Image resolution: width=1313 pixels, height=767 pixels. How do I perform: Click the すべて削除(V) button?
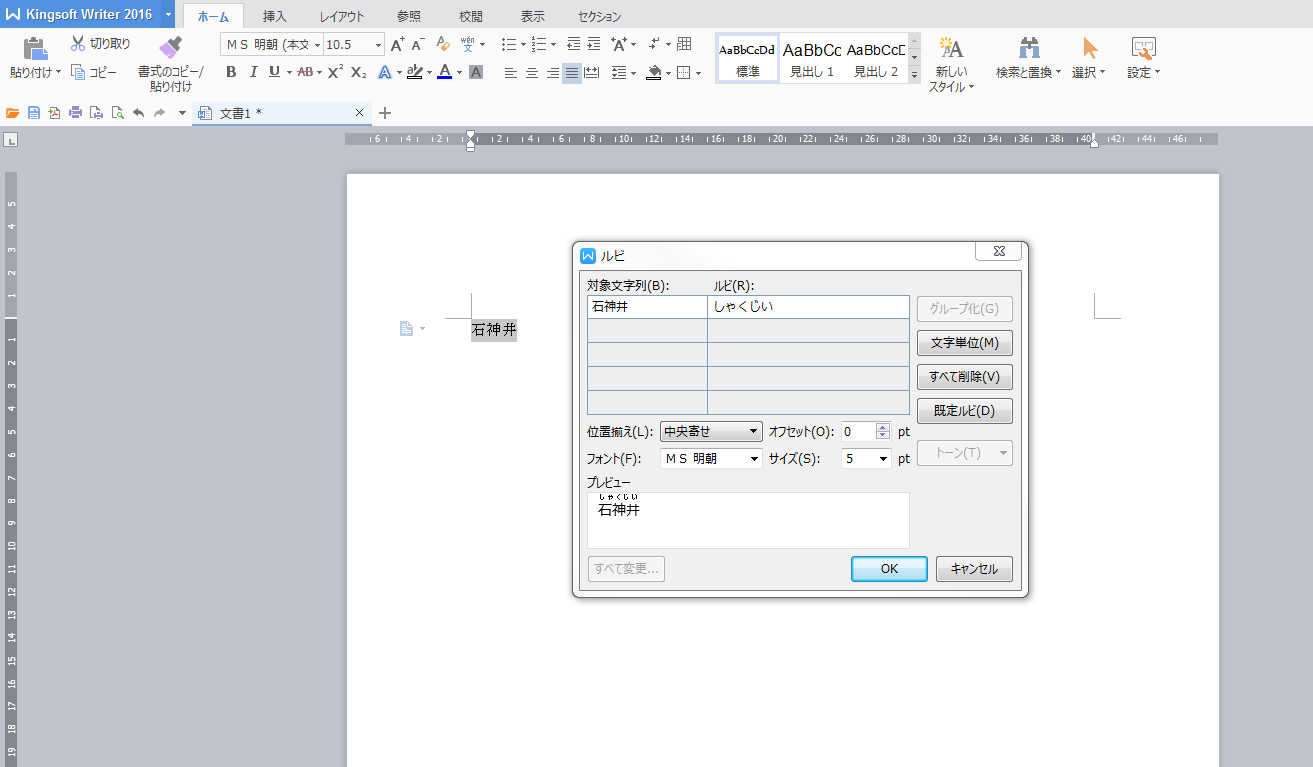tap(965, 376)
